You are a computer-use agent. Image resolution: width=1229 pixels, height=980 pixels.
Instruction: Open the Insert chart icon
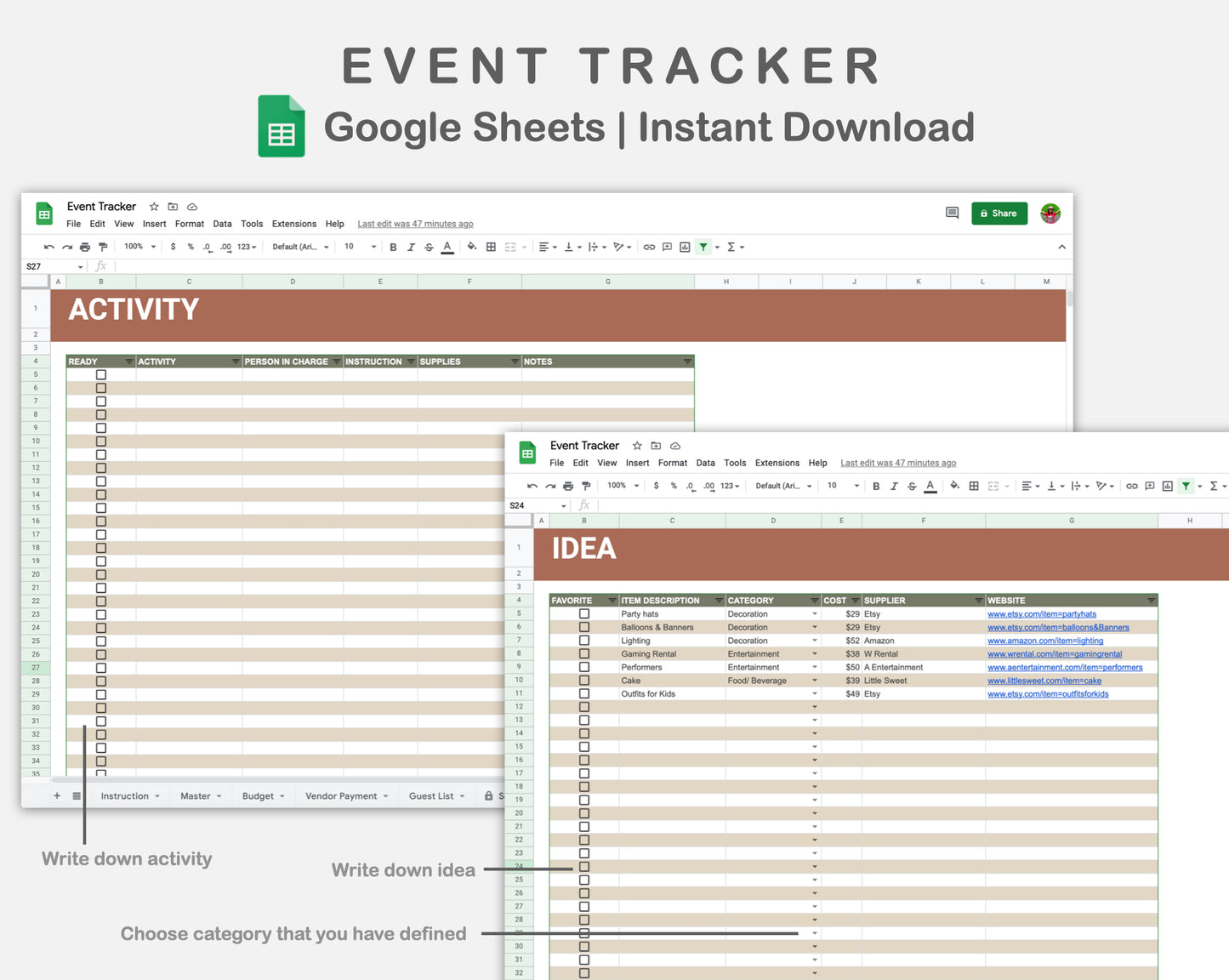[x=685, y=247]
